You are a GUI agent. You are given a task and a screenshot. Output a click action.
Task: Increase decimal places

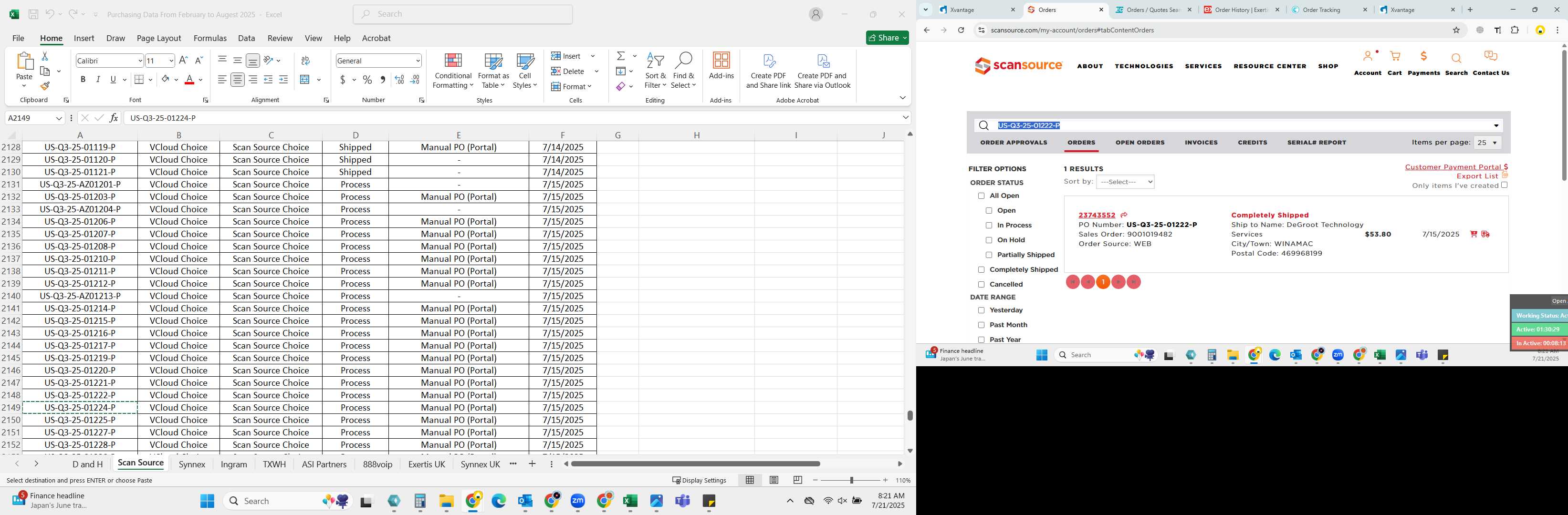[399, 80]
